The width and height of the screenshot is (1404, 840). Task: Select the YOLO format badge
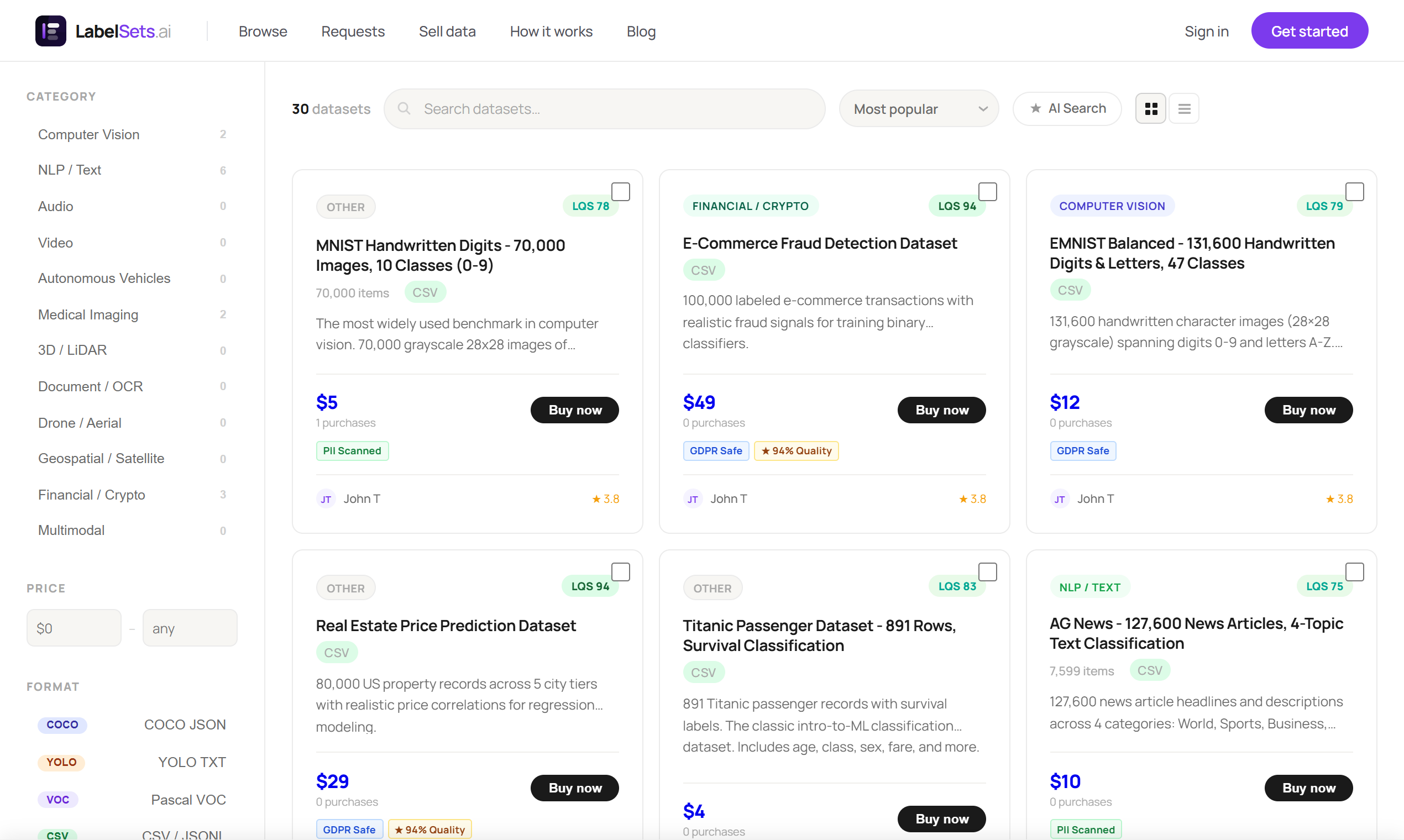coord(61,763)
